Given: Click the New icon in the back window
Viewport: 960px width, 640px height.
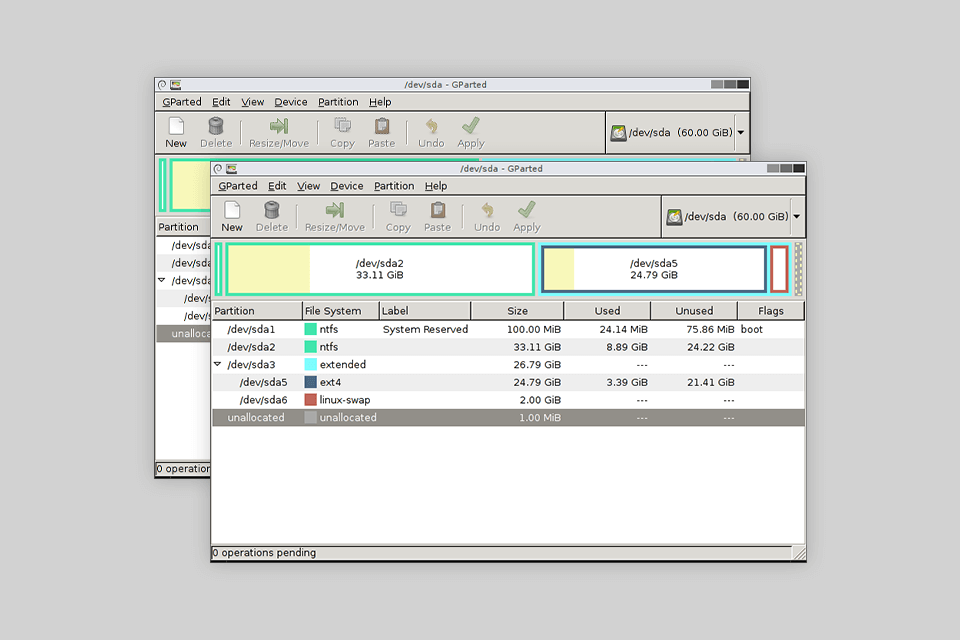Looking at the screenshot, I should [x=176, y=126].
